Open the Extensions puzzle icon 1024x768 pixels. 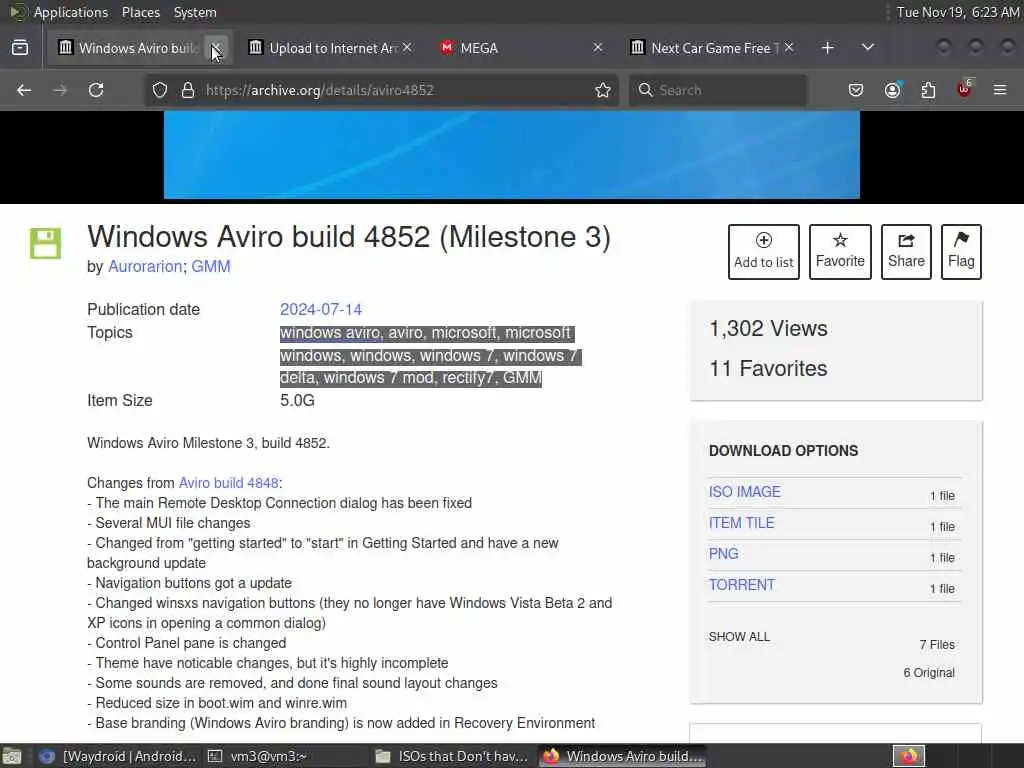928,90
